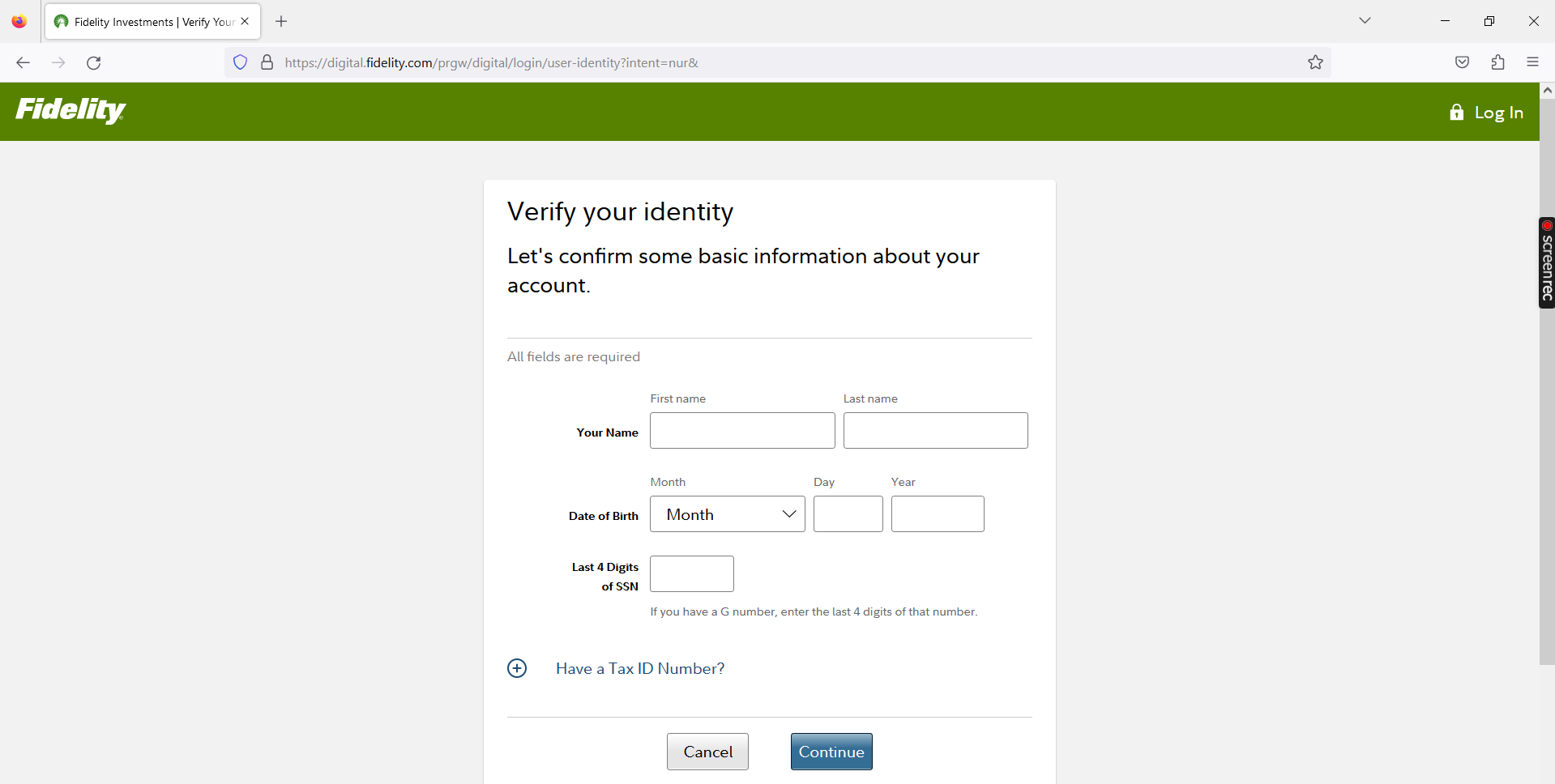Click the Cancel button
Image resolution: width=1555 pixels, height=784 pixels.
[707, 752]
